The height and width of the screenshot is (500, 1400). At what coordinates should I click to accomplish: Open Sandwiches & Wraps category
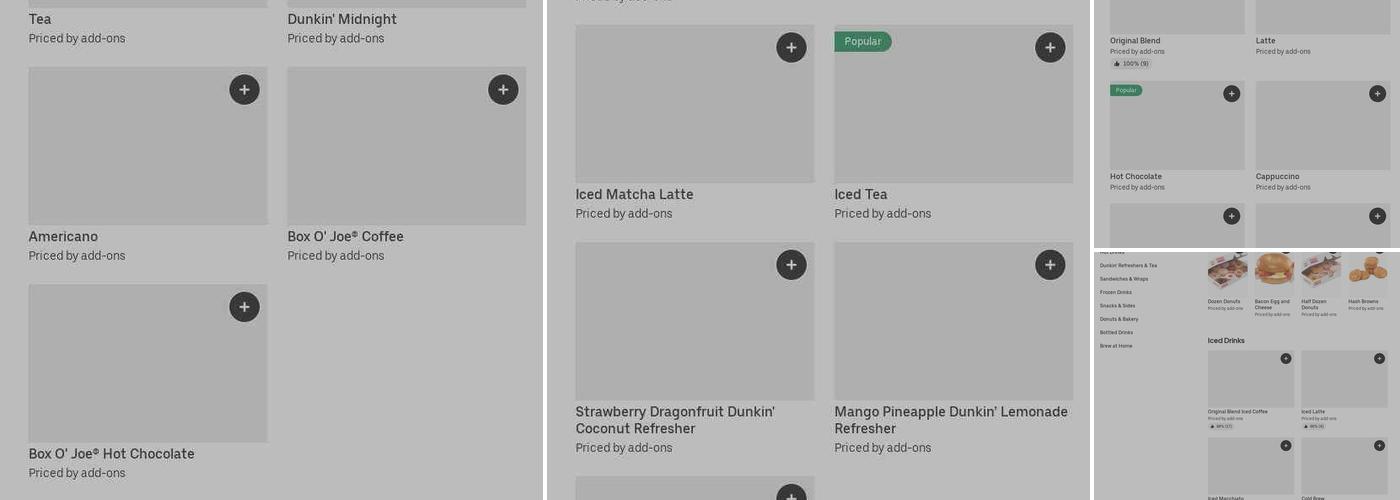pos(1124,279)
